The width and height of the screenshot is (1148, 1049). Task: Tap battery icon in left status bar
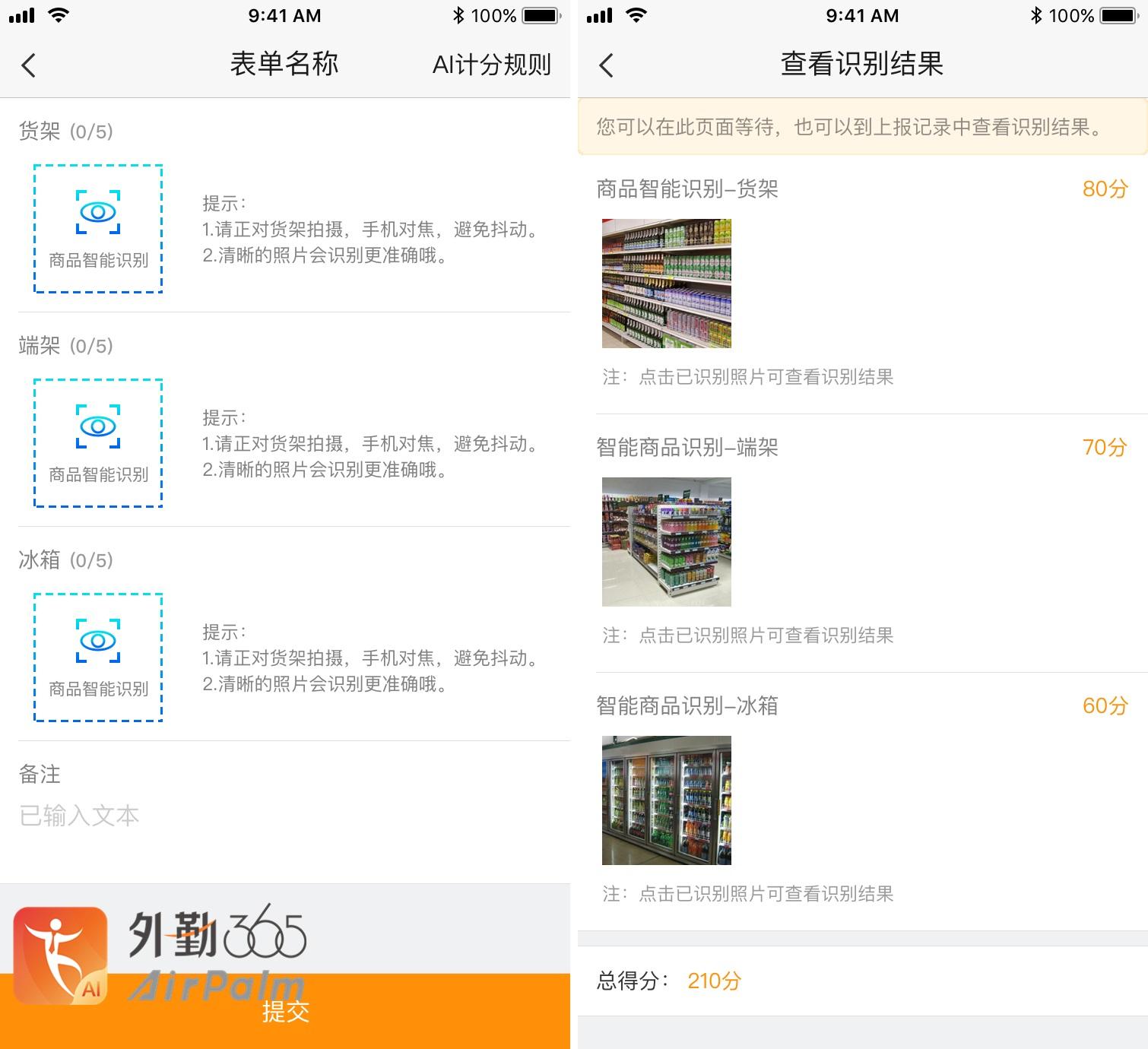(541, 16)
